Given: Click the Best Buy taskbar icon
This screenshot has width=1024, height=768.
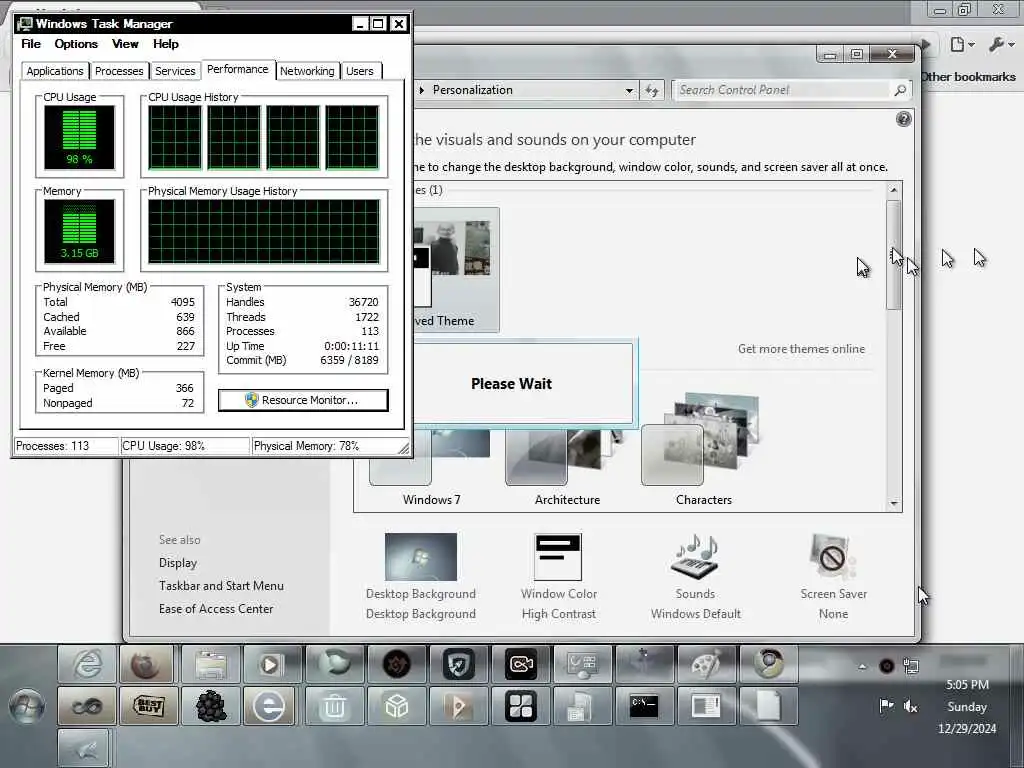Looking at the screenshot, I should pyautogui.click(x=148, y=706).
